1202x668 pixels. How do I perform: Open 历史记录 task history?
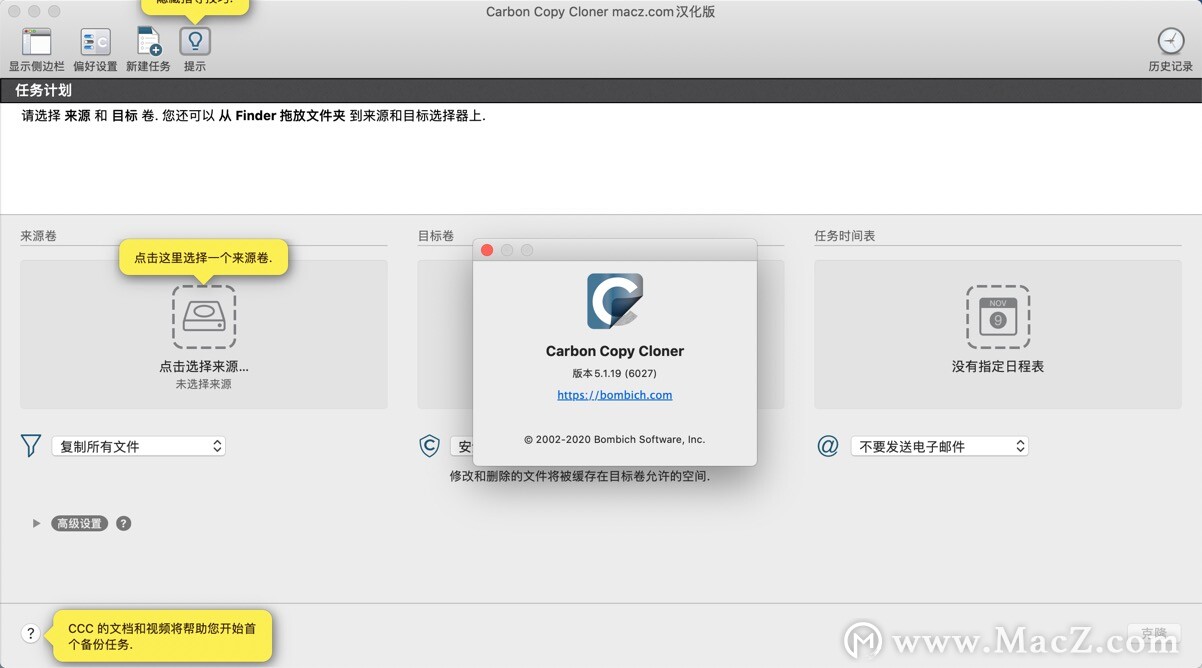(x=1169, y=41)
